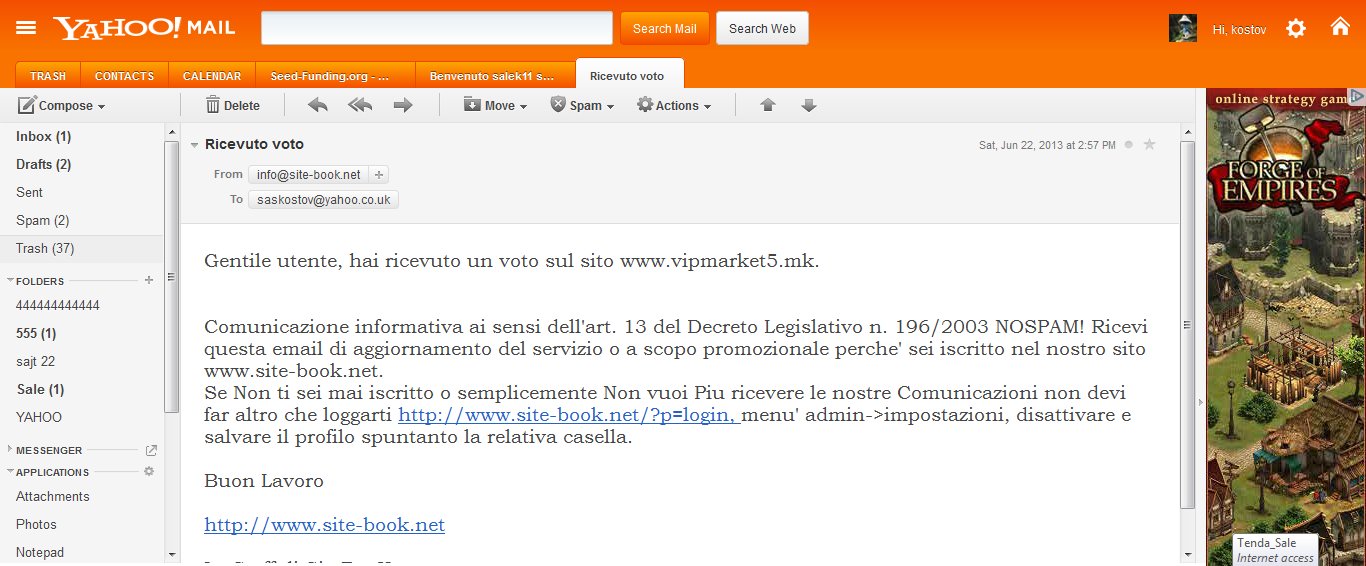Screen dimensions: 1366x566
Task: Collapse the APPLICATIONS section
Action: click(10, 472)
